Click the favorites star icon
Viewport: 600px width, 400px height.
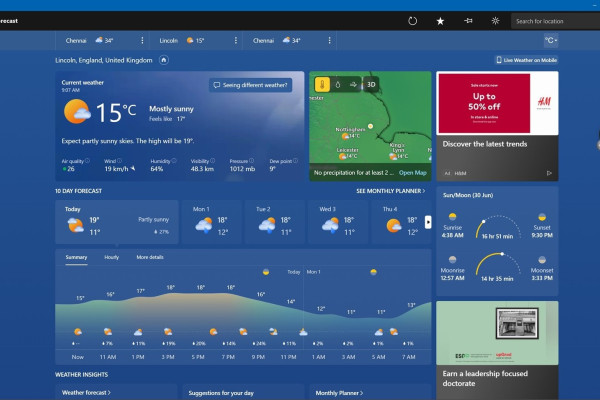coord(440,21)
